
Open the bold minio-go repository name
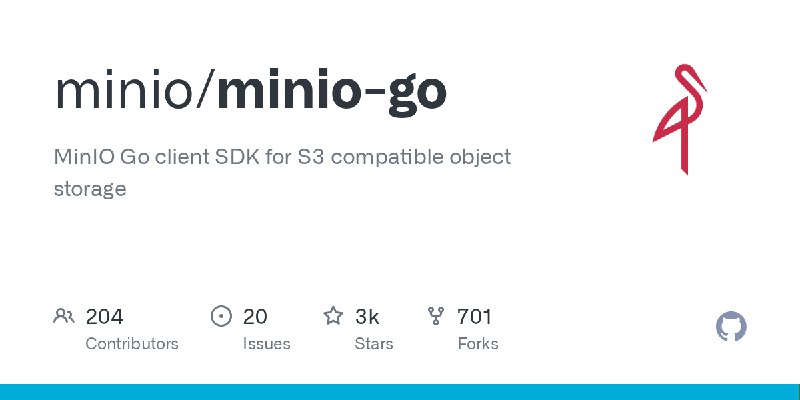(x=332, y=91)
